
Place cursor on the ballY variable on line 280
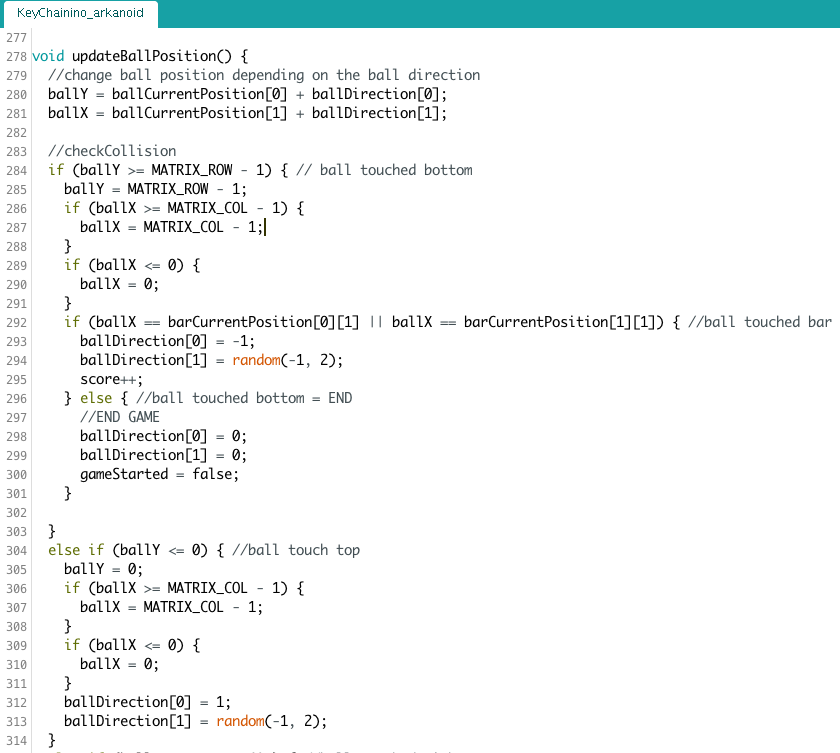(65, 94)
